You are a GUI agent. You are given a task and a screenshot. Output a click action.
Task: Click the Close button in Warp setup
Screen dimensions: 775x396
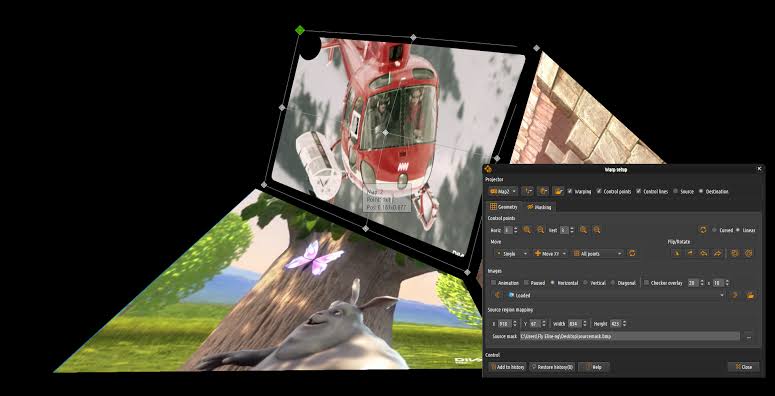[743, 367]
